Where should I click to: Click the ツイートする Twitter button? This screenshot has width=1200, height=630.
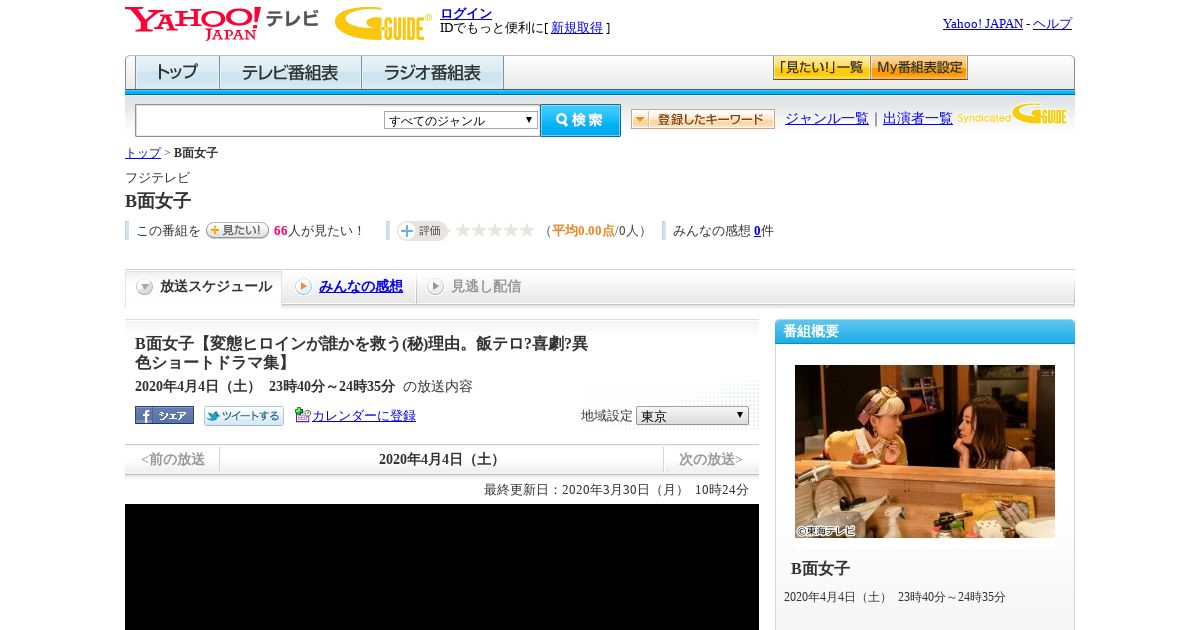pyautogui.click(x=244, y=415)
